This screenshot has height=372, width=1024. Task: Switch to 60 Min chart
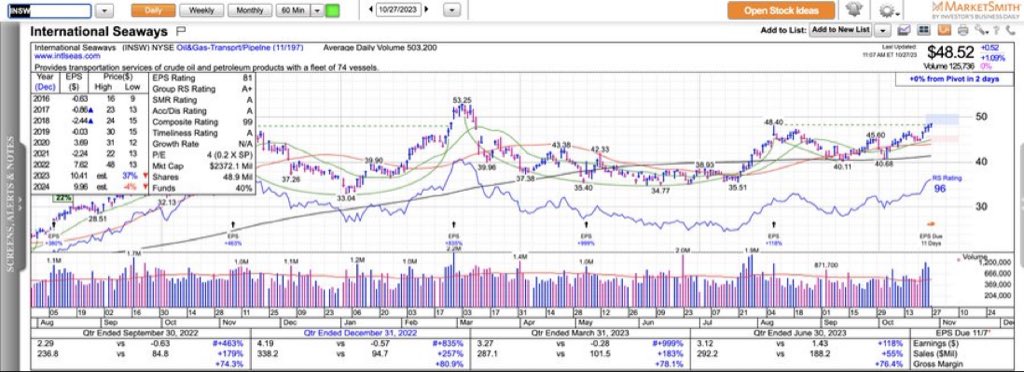pos(293,10)
